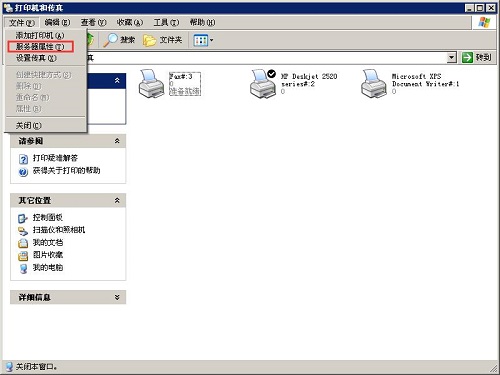Expand the 详细信息 (Details) panel

tap(117, 297)
